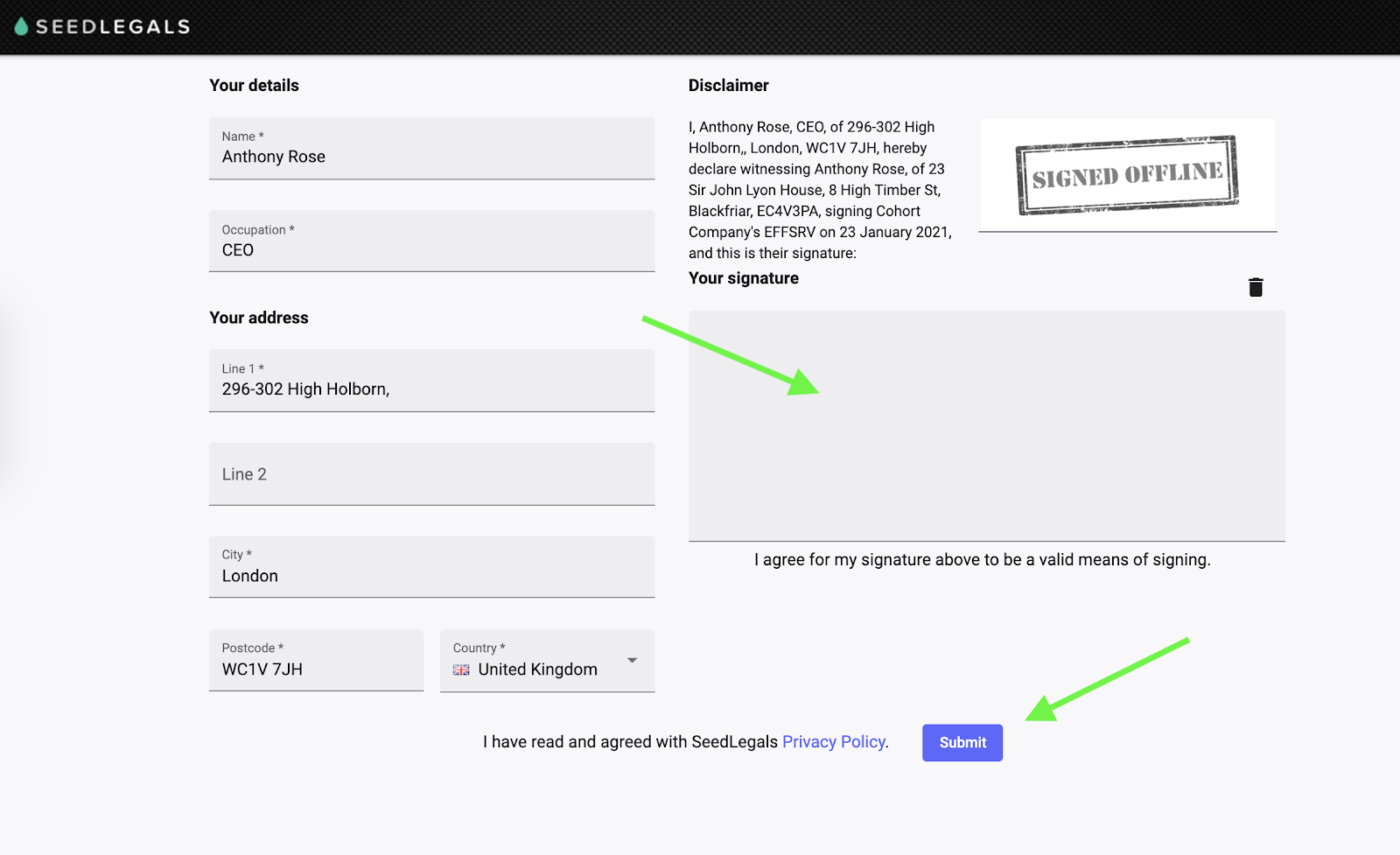
Task: Click inside the blank signature pad
Action: (x=986, y=426)
